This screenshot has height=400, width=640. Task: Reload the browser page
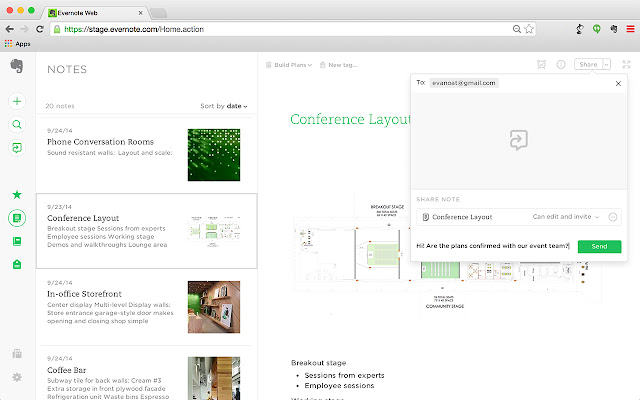tap(40, 29)
